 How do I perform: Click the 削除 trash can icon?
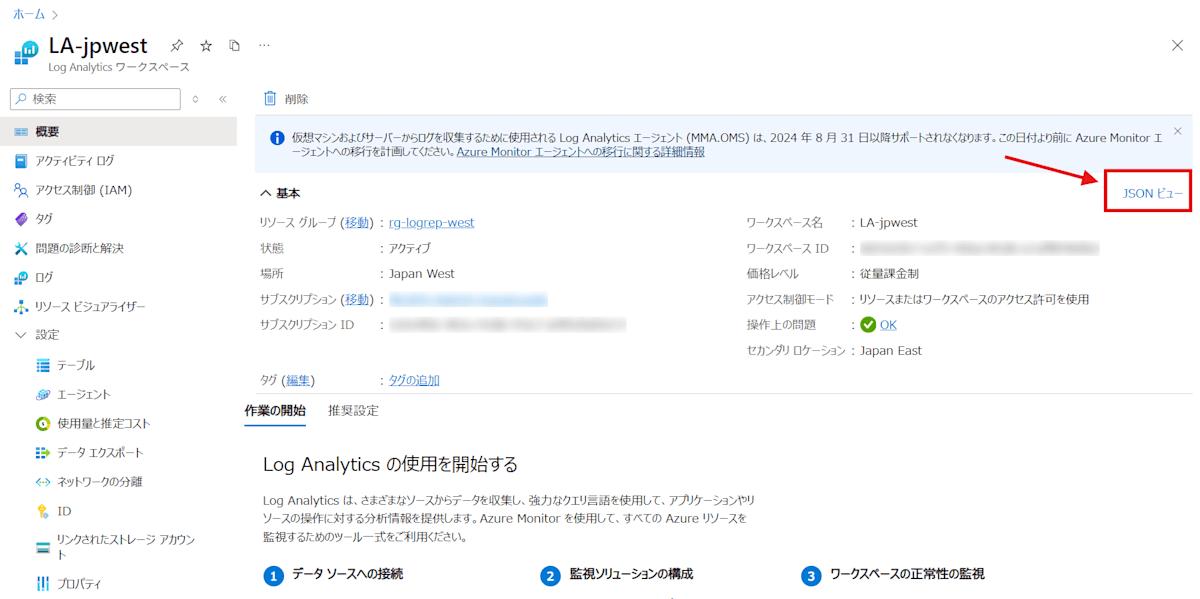pos(270,99)
